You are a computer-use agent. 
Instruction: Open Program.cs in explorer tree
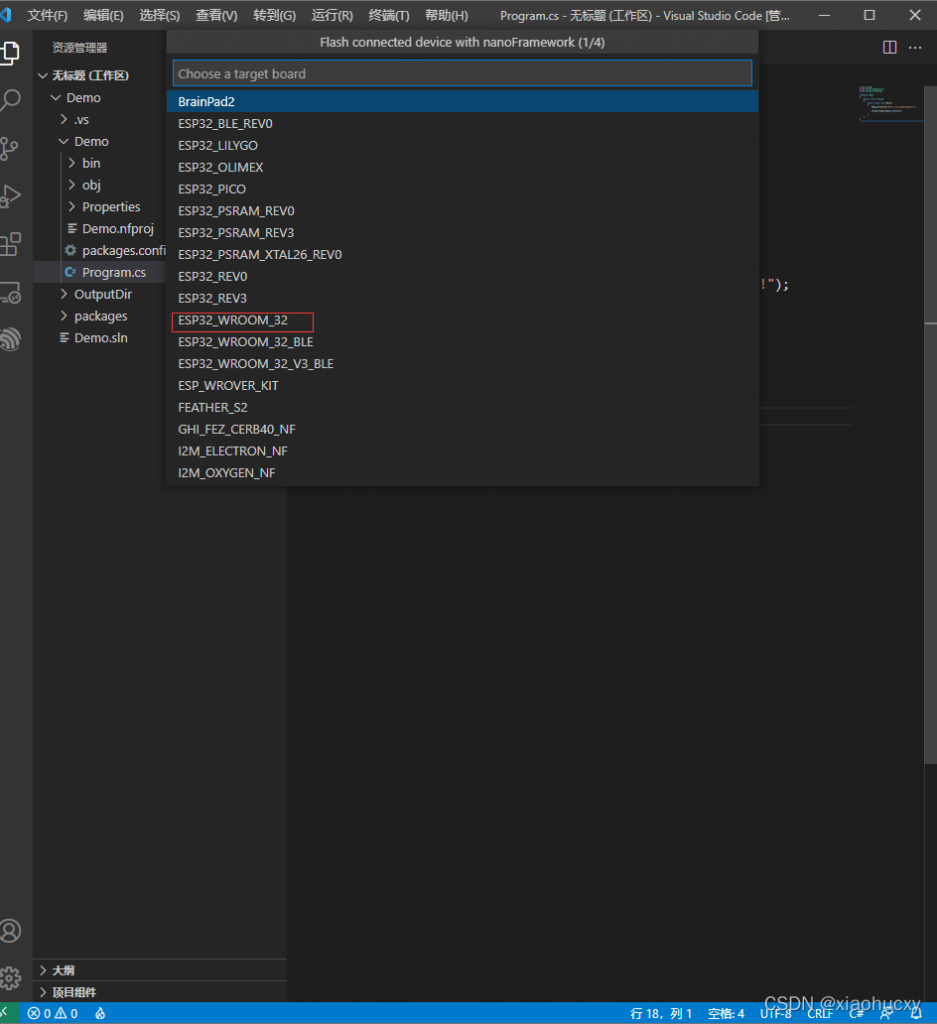coord(114,272)
